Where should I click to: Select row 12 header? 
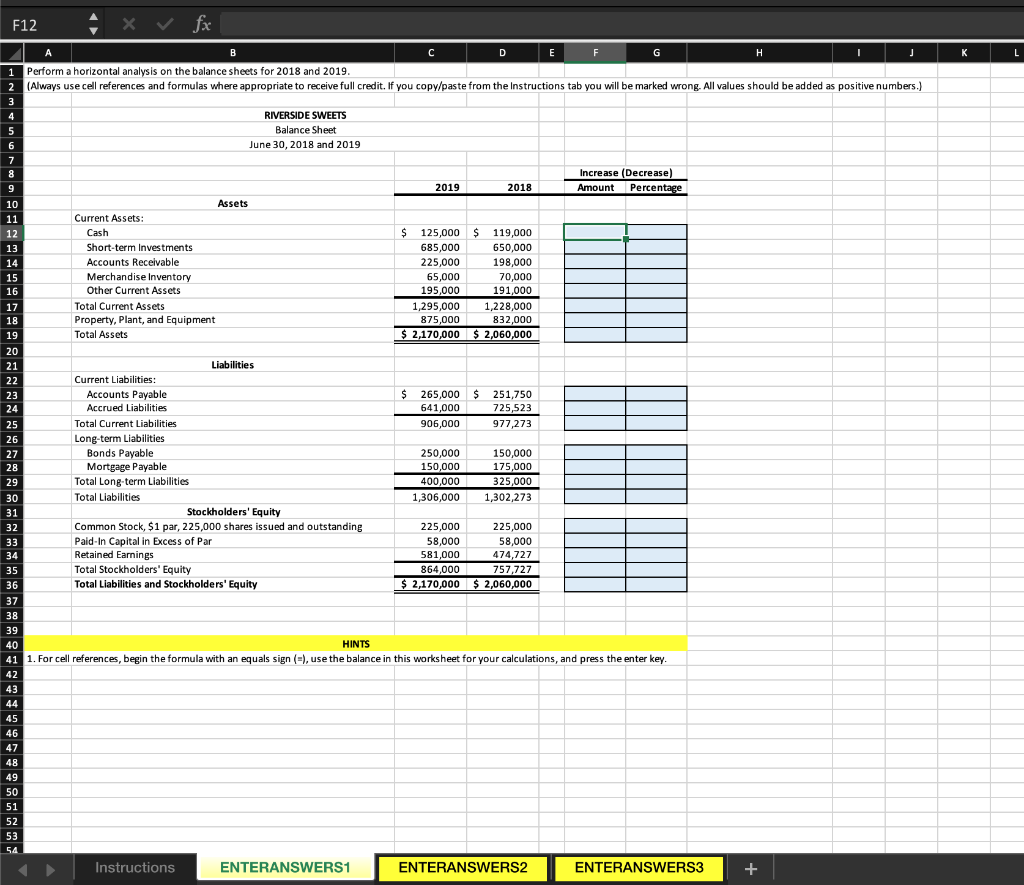coord(10,232)
